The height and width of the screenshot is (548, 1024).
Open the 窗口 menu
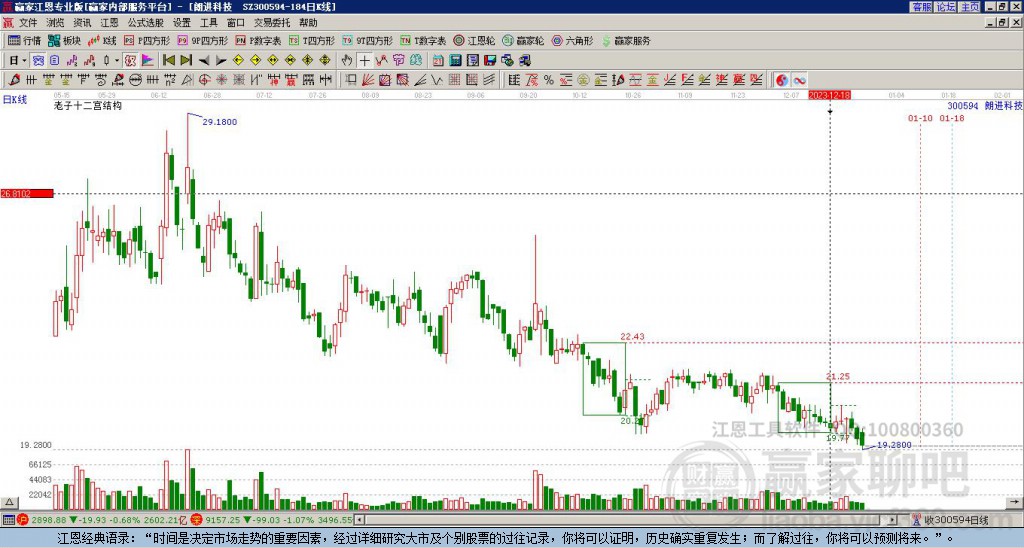click(x=236, y=23)
